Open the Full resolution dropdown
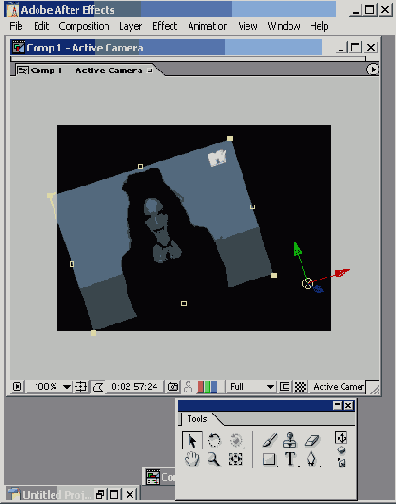Viewport: 396px width, 504px height. (x=252, y=387)
